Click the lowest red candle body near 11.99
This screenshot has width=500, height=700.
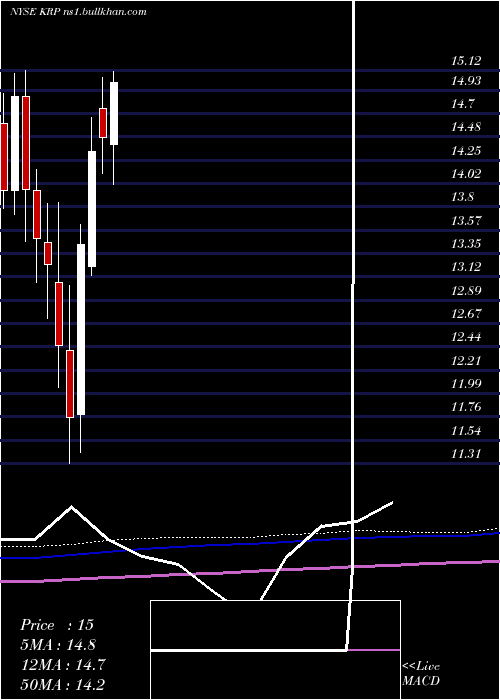click(70, 384)
